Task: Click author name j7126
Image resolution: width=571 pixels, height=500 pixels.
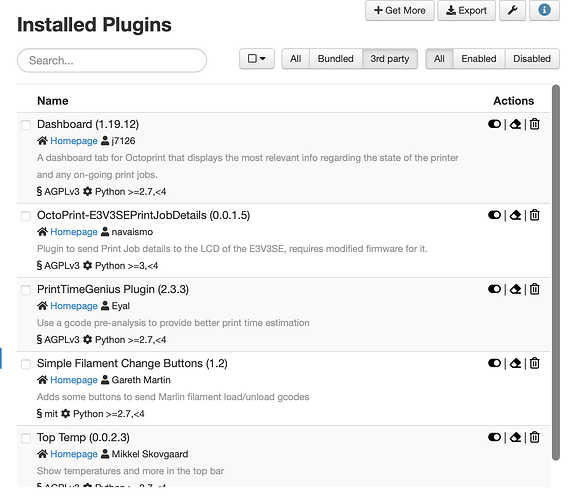Action: pos(123,141)
